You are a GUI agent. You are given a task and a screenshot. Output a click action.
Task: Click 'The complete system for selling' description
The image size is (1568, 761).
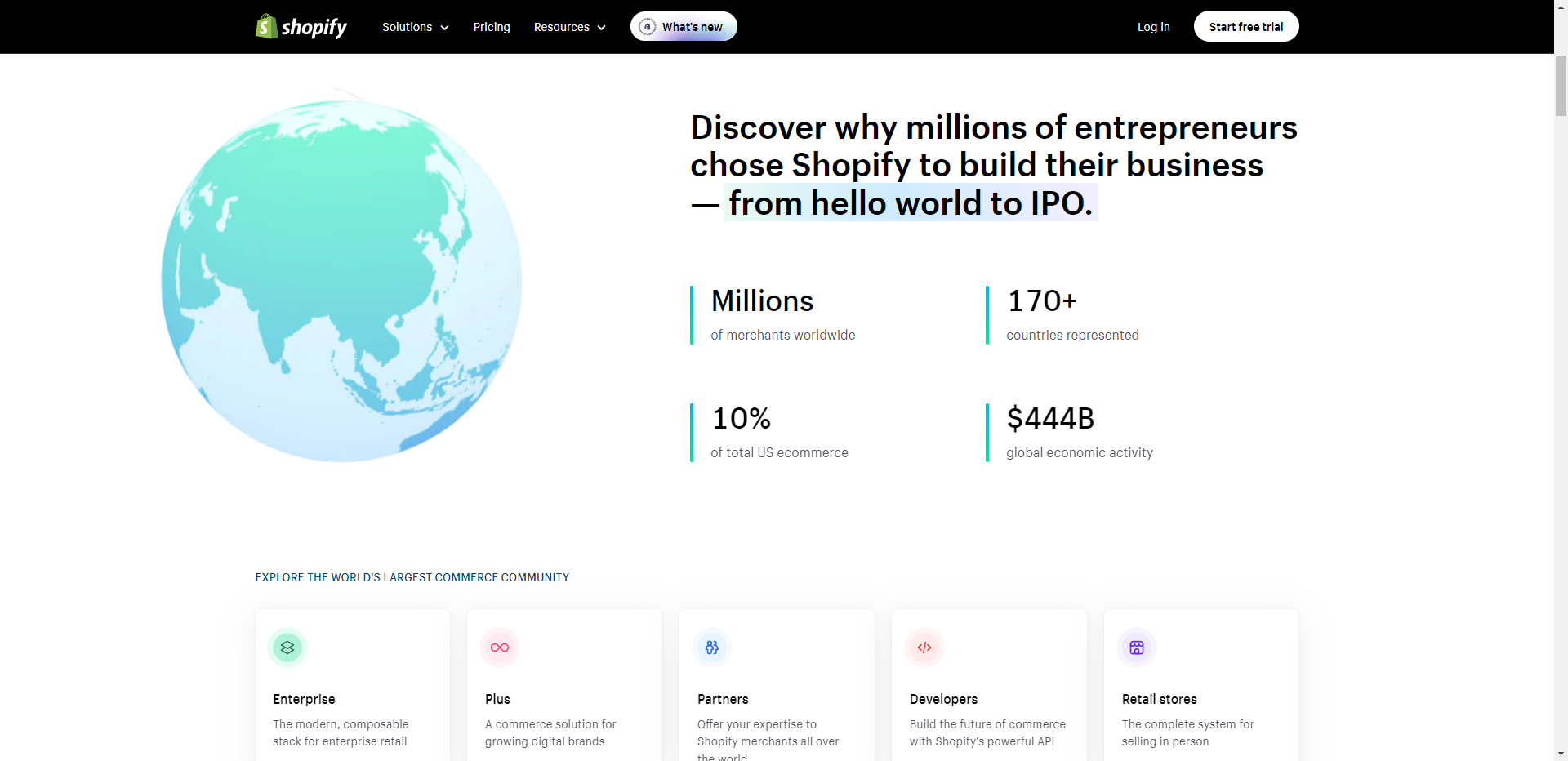pos(1187,732)
